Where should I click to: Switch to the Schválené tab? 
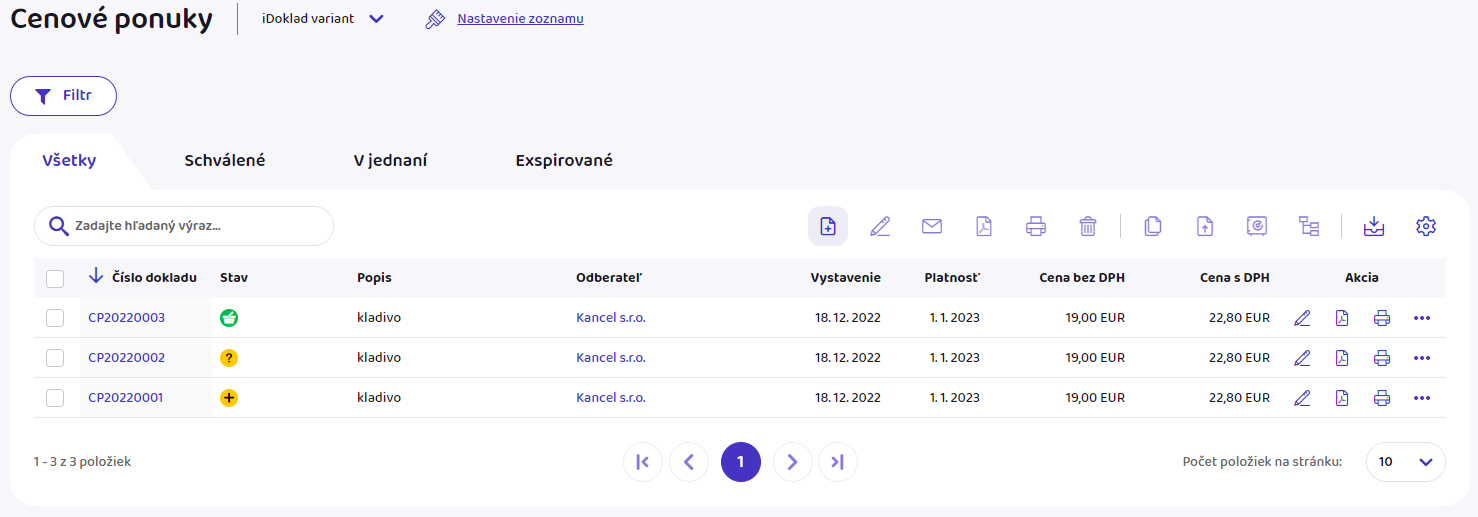pyautogui.click(x=225, y=160)
